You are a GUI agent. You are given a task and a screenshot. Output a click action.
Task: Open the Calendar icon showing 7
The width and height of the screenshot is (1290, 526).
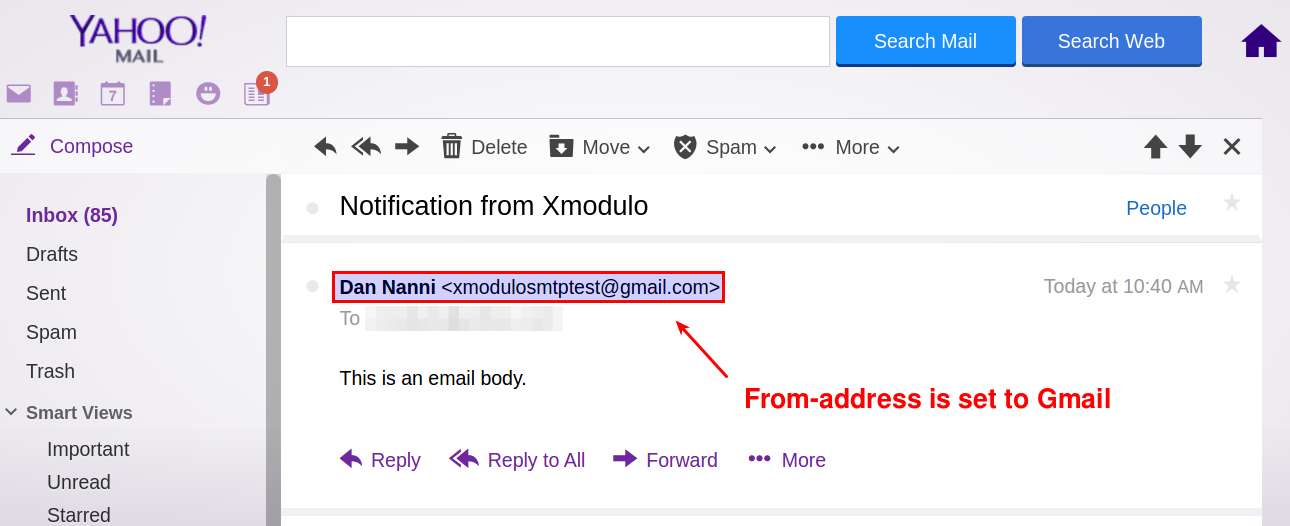pos(112,94)
